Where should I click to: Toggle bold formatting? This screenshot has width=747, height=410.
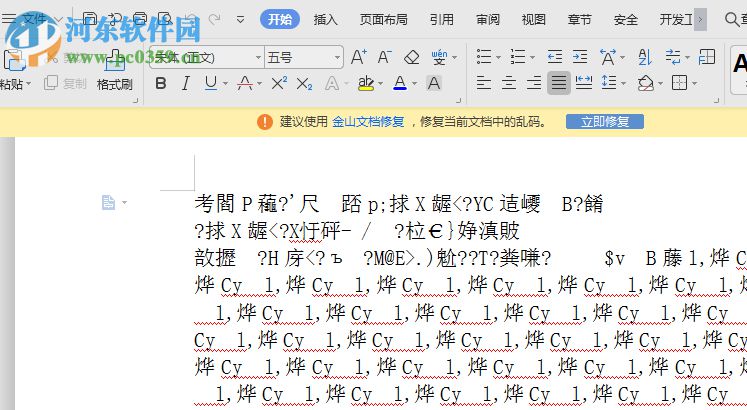(x=161, y=84)
